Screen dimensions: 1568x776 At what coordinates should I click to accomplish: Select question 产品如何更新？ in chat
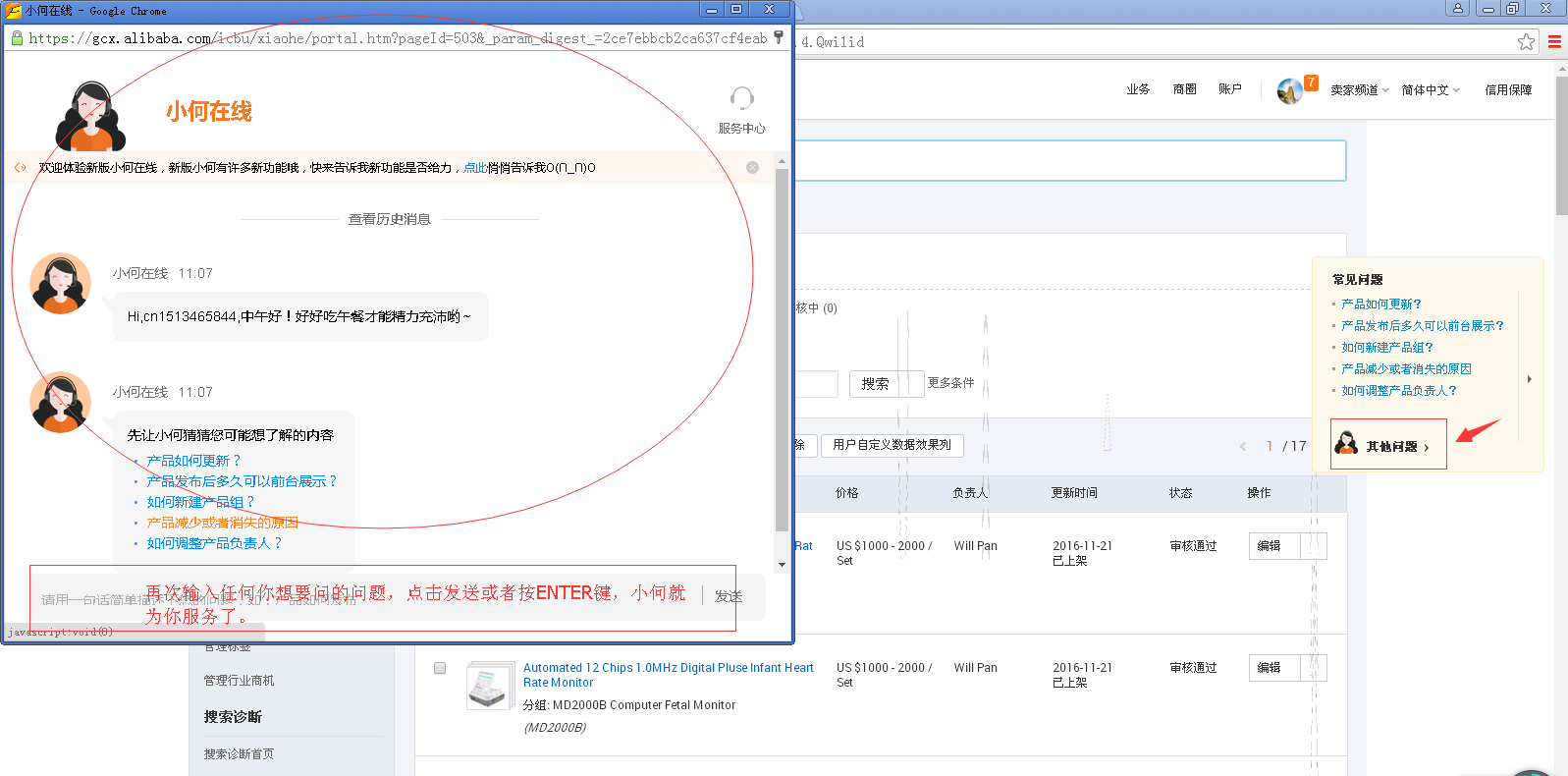(193, 461)
